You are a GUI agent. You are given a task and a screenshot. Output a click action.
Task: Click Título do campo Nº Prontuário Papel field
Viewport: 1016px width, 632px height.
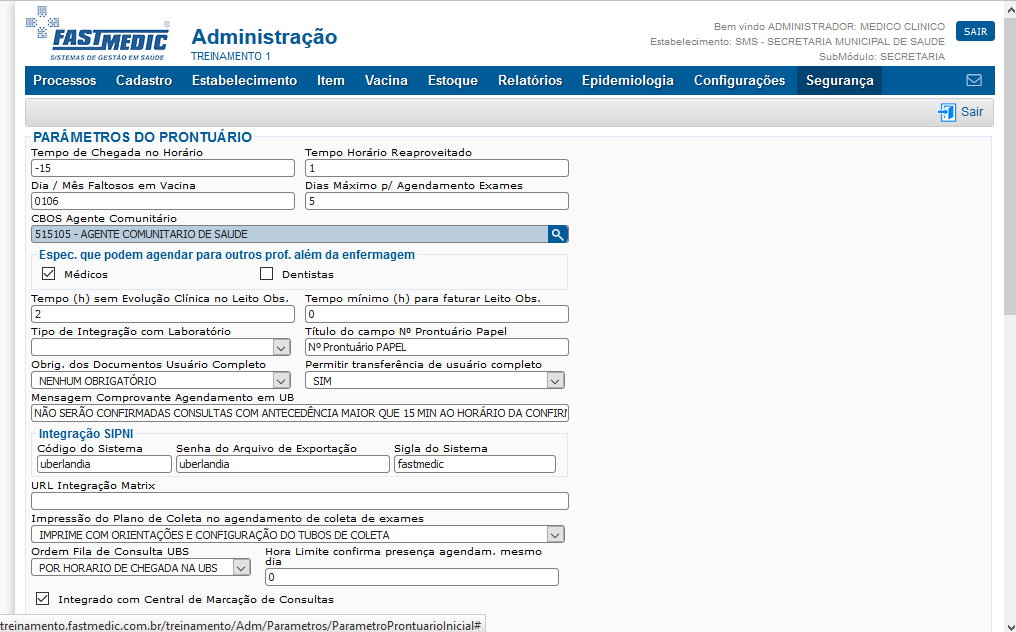click(437, 347)
